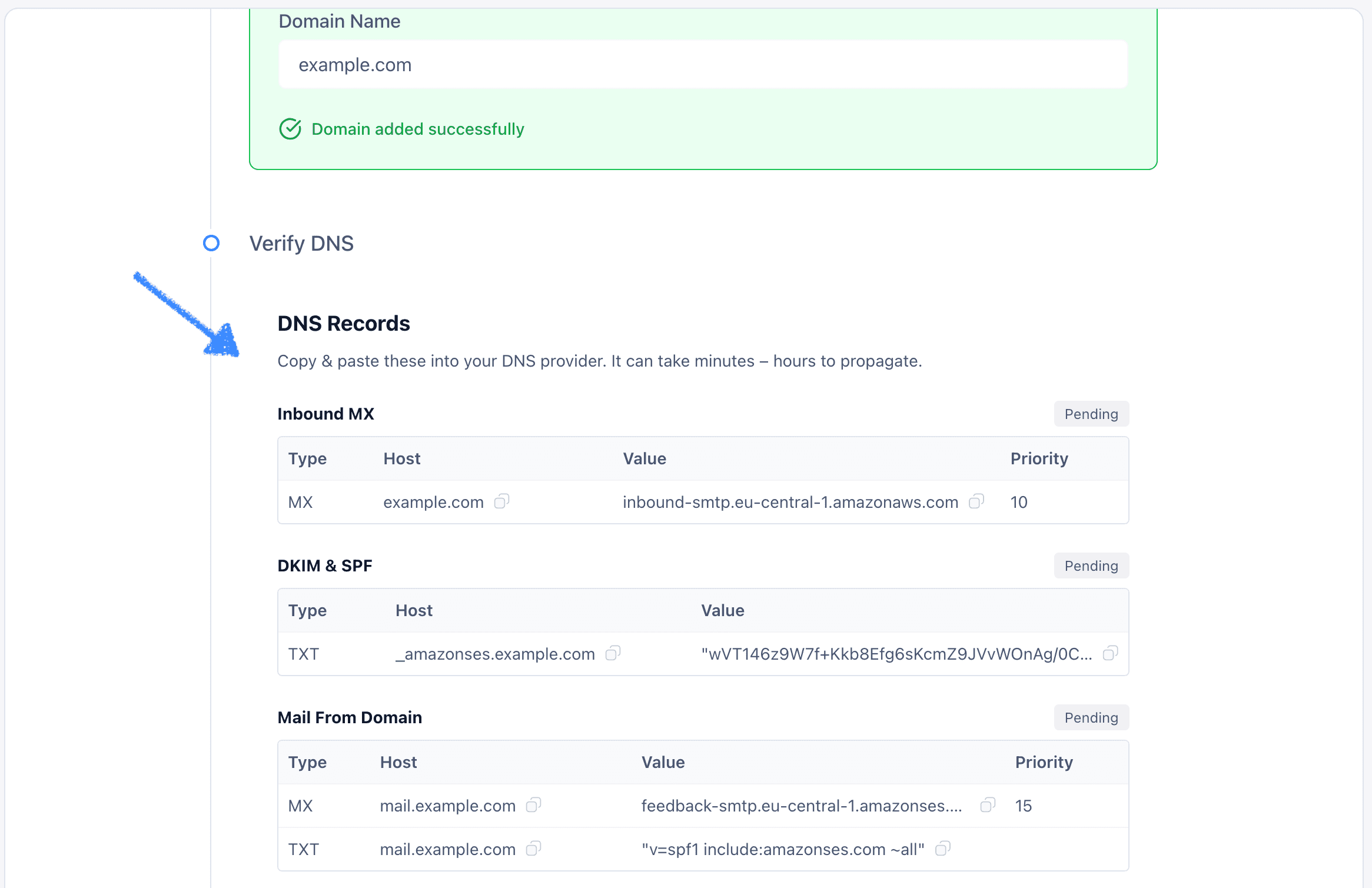Copy the mail.example.com MX host
The width and height of the screenshot is (1372, 888).
[x=534, y=806]
